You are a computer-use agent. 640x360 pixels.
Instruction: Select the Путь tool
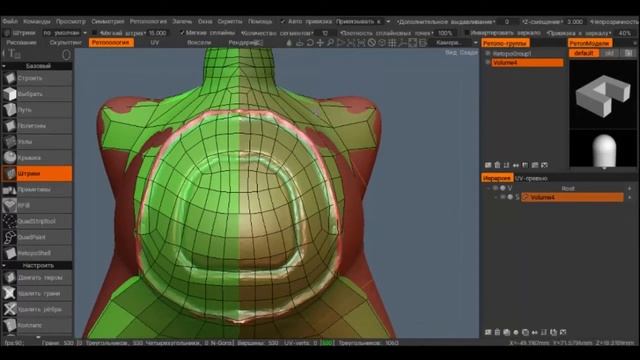[37, 110]
